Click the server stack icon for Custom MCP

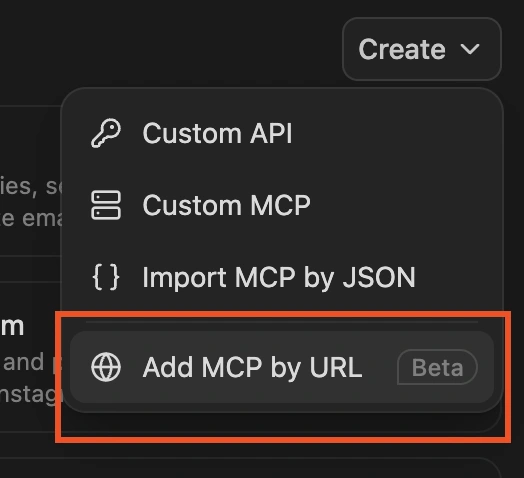pos(106,205)
